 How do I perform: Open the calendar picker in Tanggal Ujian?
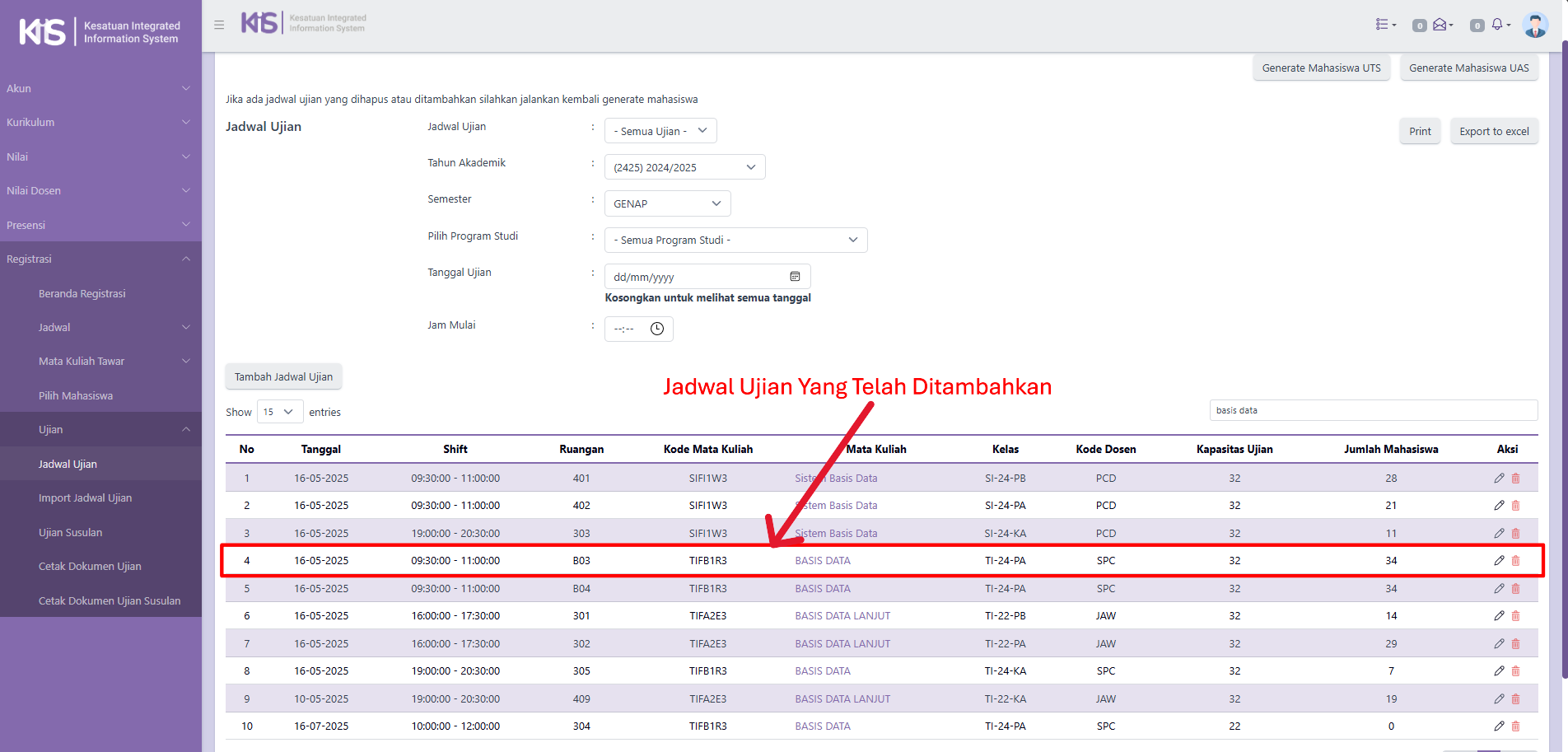coord(795,277)
